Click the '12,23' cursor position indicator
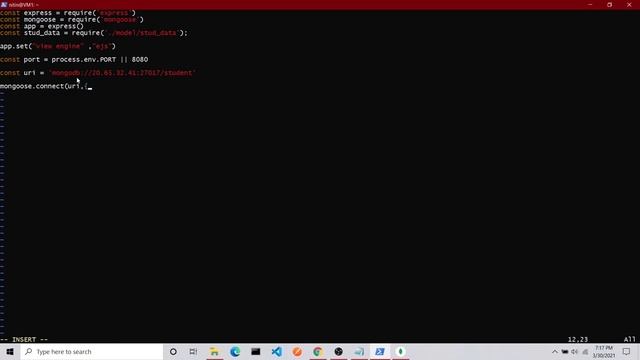Viewport: 640px width, 360px height. [x=578, y=339]
